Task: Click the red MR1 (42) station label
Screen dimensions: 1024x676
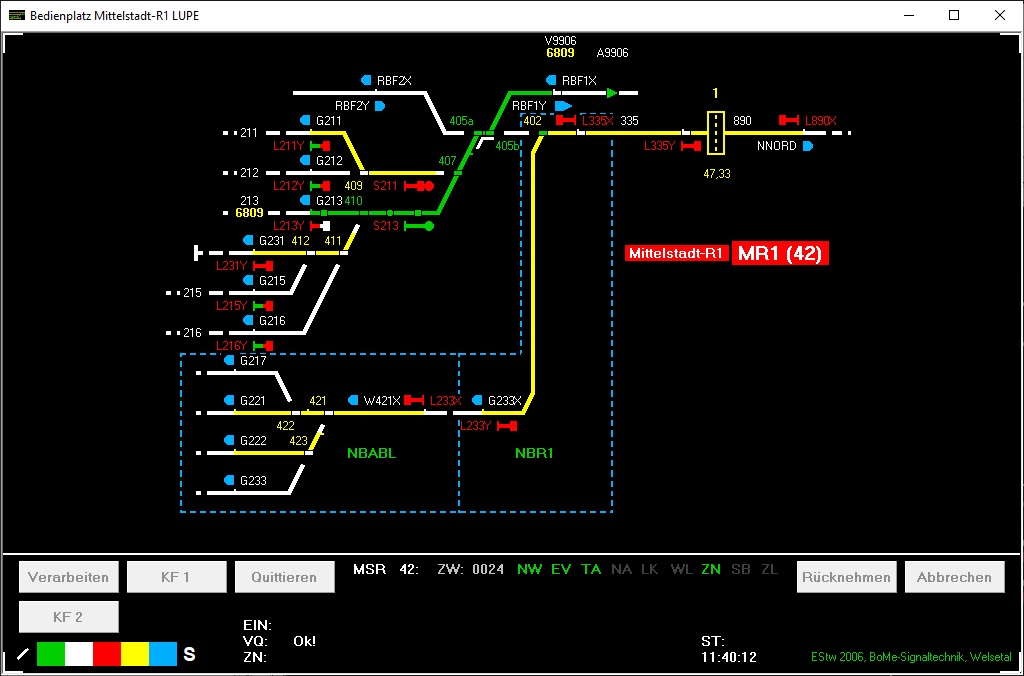Action: (x=780, y=254)
